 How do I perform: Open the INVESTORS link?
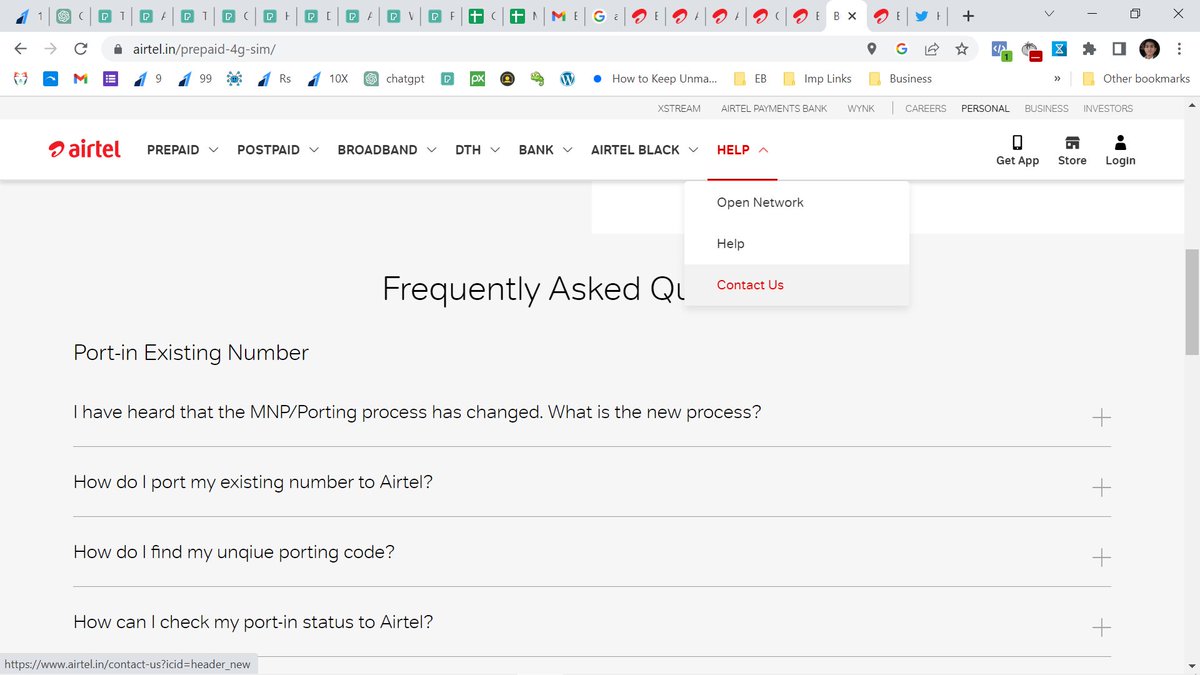pos(1108,108)
